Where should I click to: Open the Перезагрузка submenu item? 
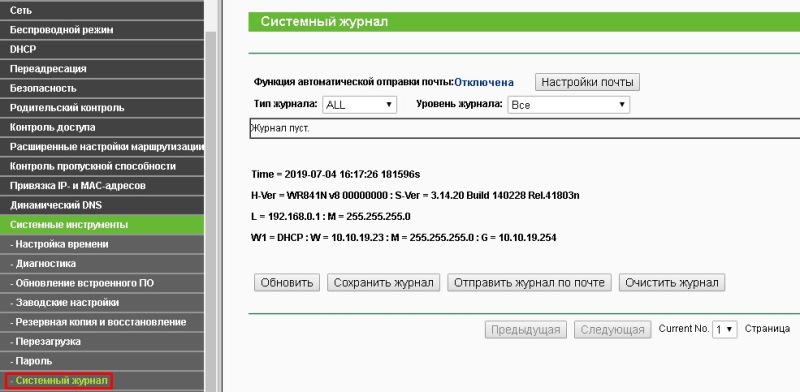[x=102, y=341]
